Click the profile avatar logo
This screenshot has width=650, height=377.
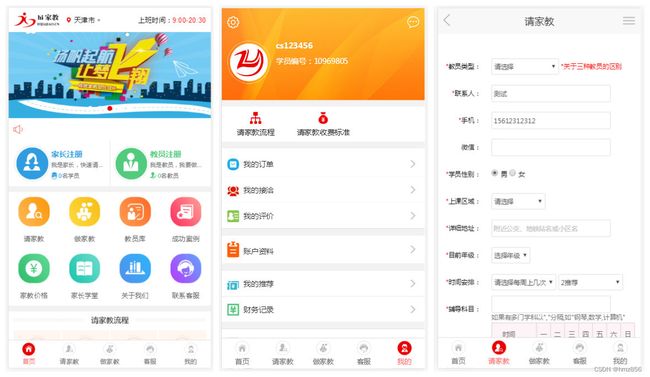point(249,62)
